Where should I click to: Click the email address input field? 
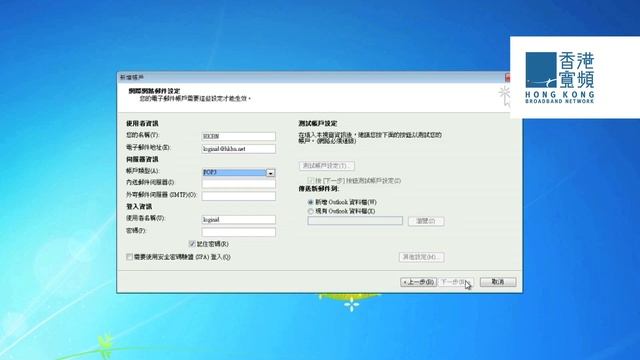(239, 149)
